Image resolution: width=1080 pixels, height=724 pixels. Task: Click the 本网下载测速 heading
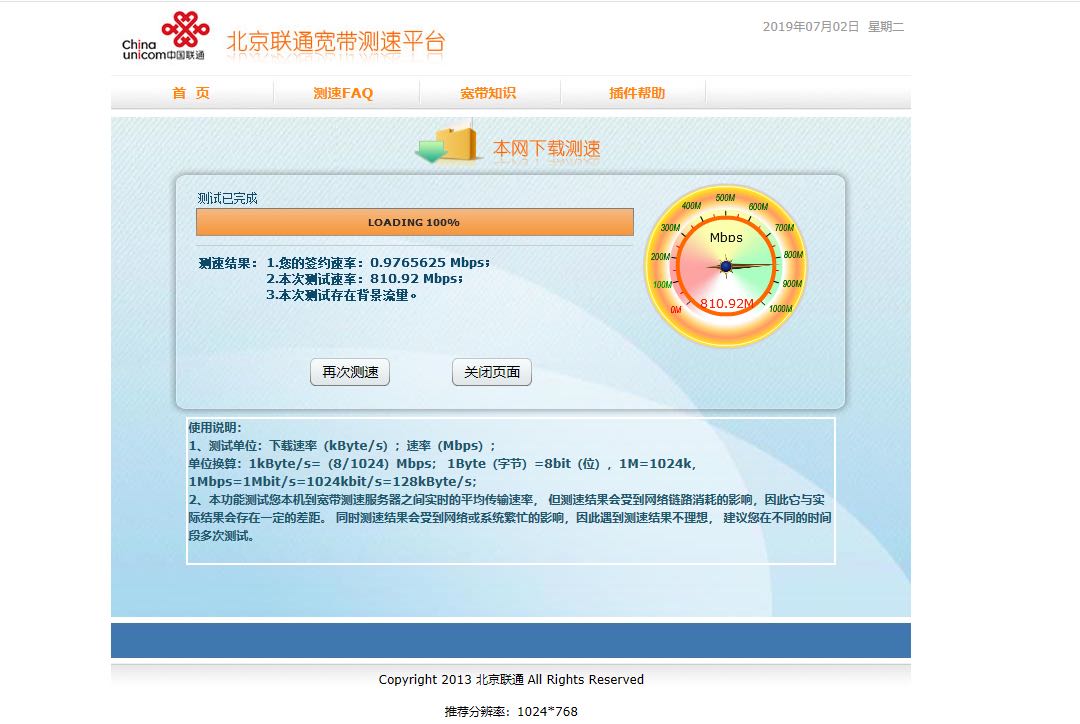(547, 148)
